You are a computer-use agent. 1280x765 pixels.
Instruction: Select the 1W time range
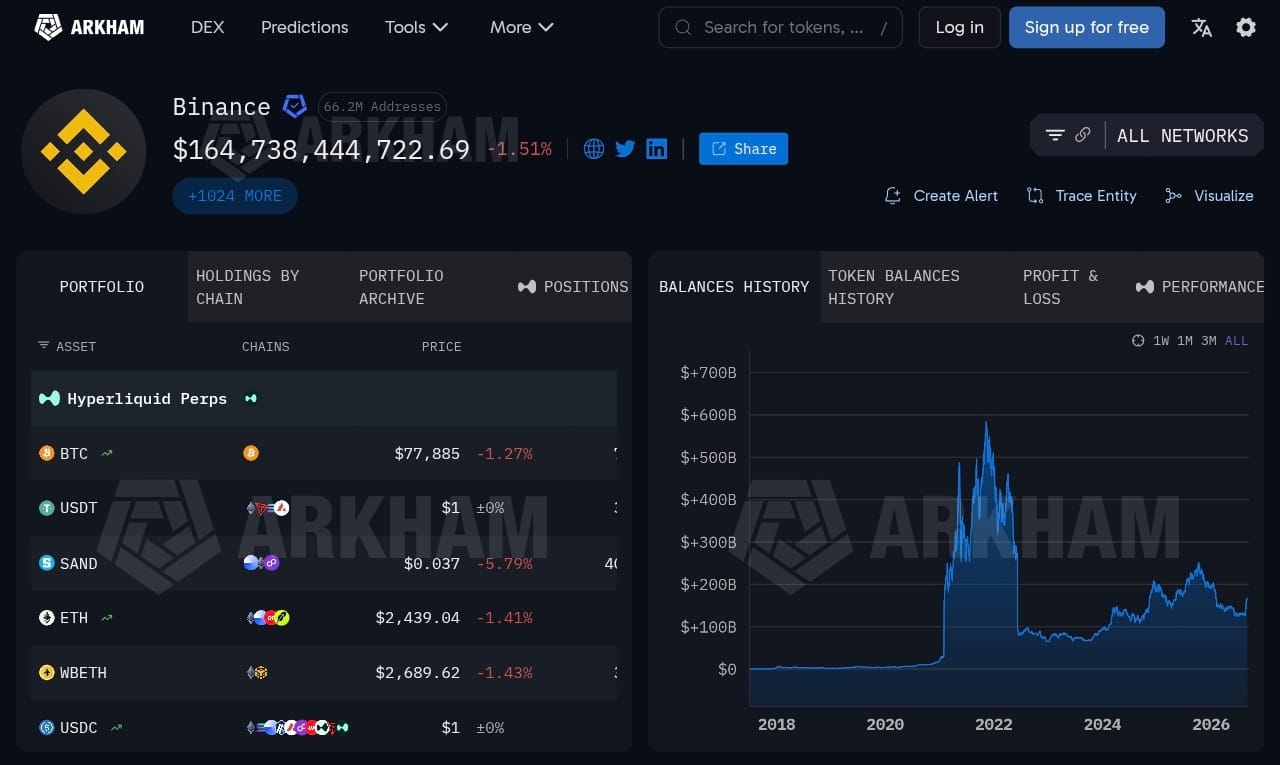click(1161, 341)
